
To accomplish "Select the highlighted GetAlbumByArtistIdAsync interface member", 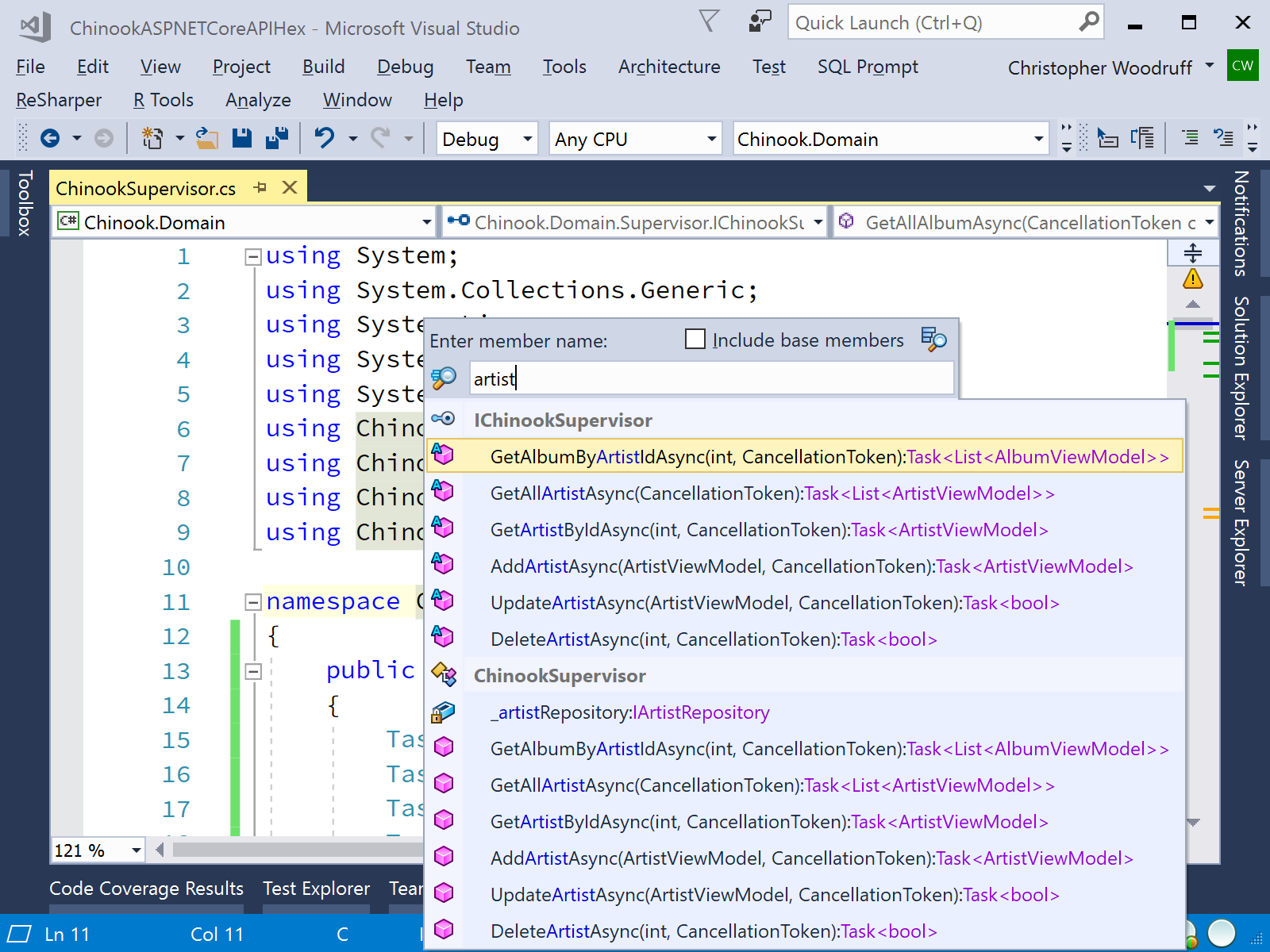I will [x=805, y=456].
